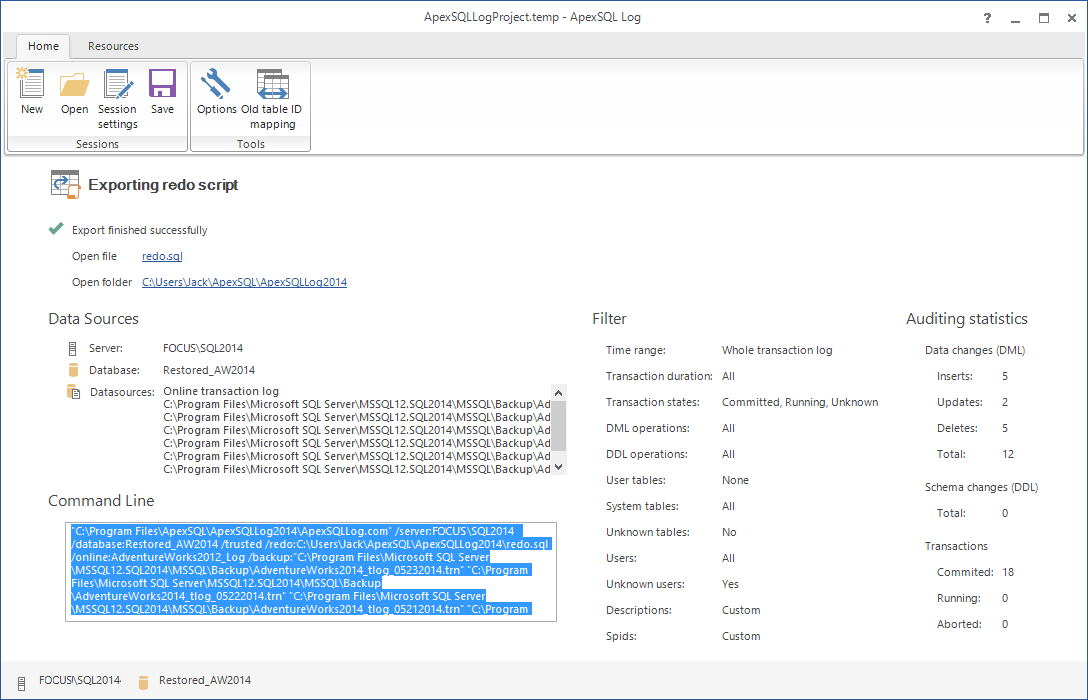Screen dimensions: 1088x700
Task: Click the FOCUS\SQL2014 server value in Data Sources
Action: click(x=203, y=348)
